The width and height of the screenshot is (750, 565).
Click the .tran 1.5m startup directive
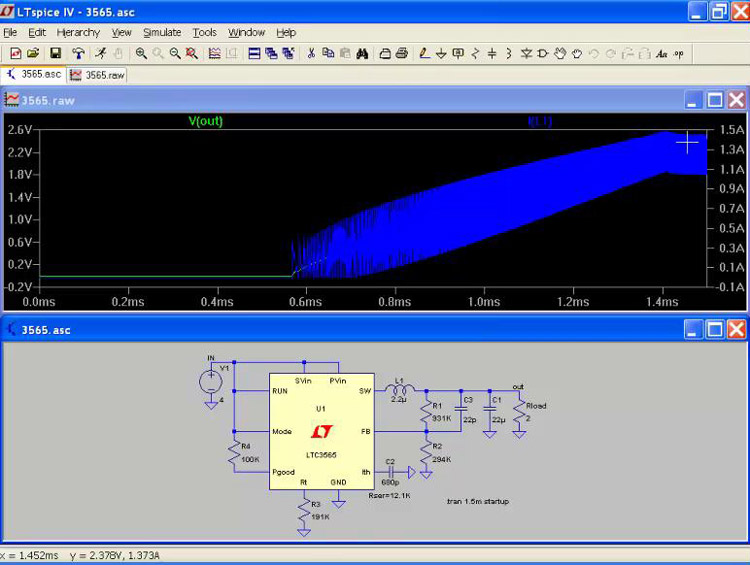[x=477, y=501]
